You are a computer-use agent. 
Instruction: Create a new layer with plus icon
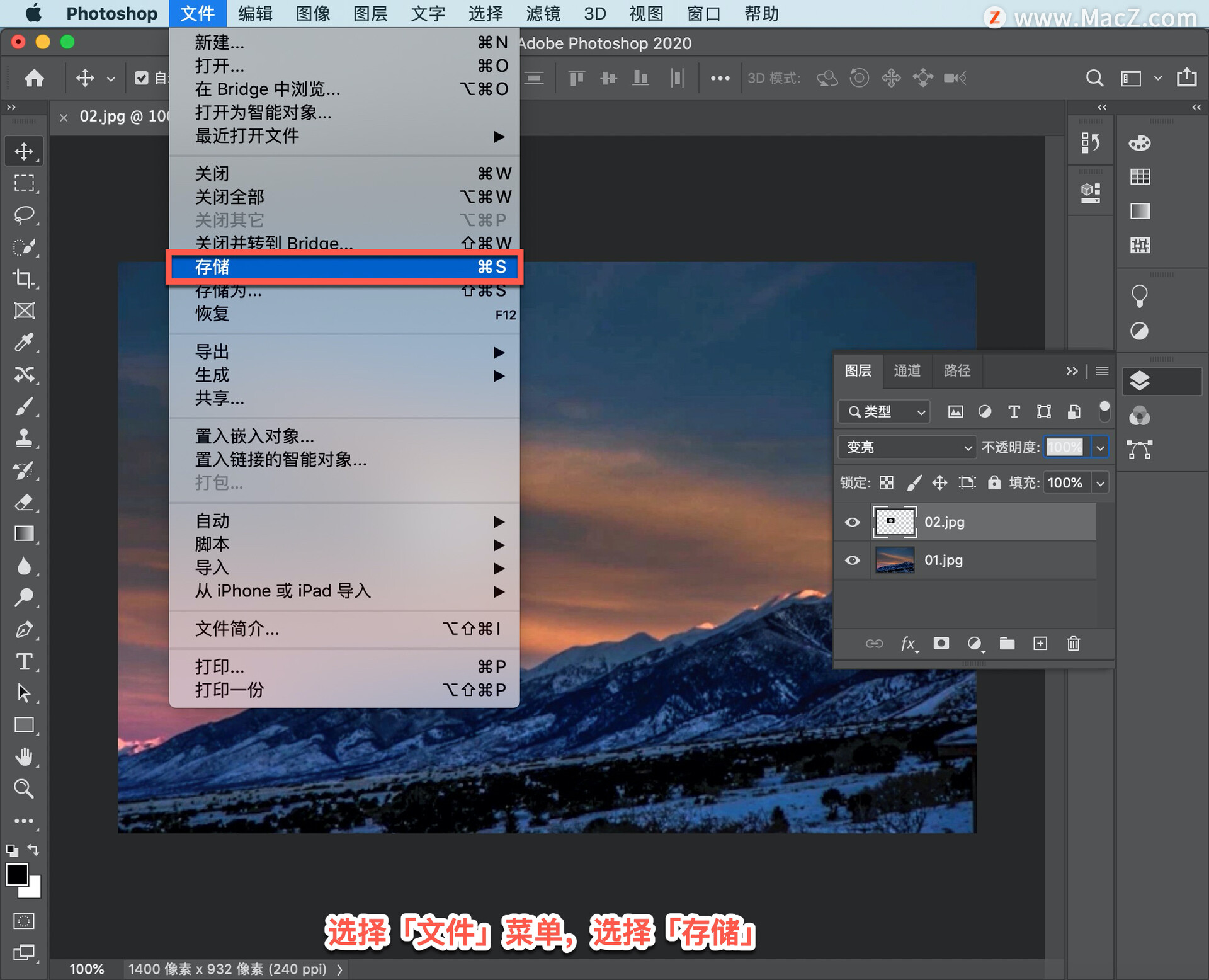[1040, 643]
